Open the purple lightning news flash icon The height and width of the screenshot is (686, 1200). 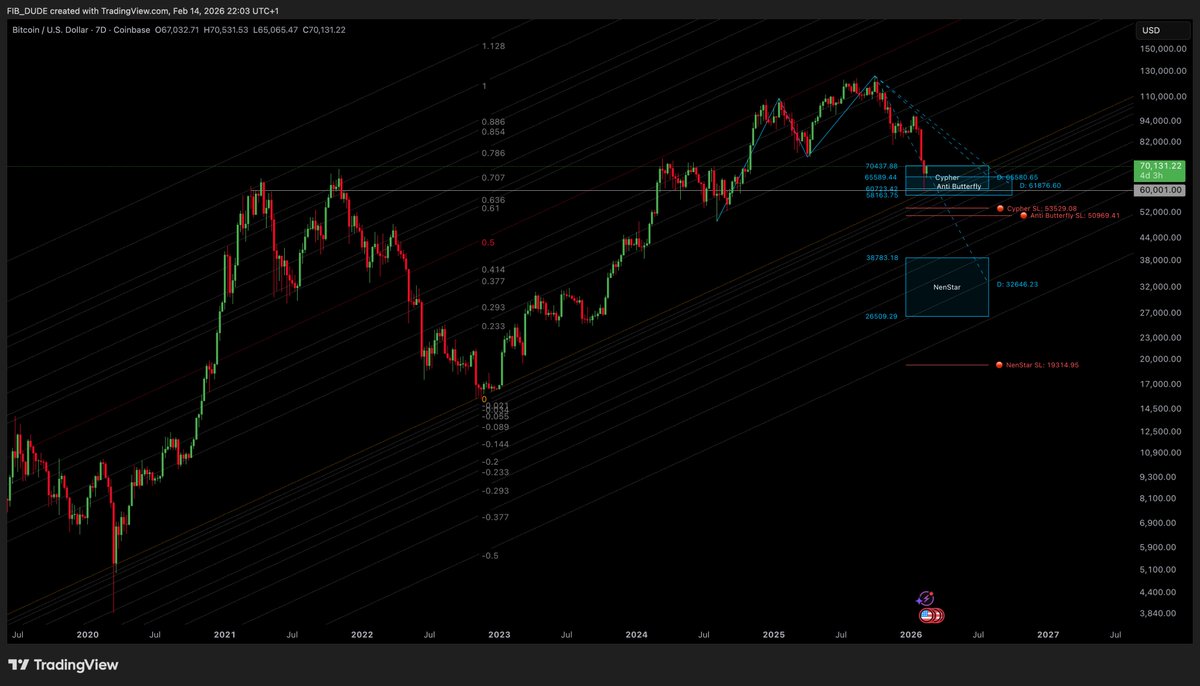coord(927,597)
